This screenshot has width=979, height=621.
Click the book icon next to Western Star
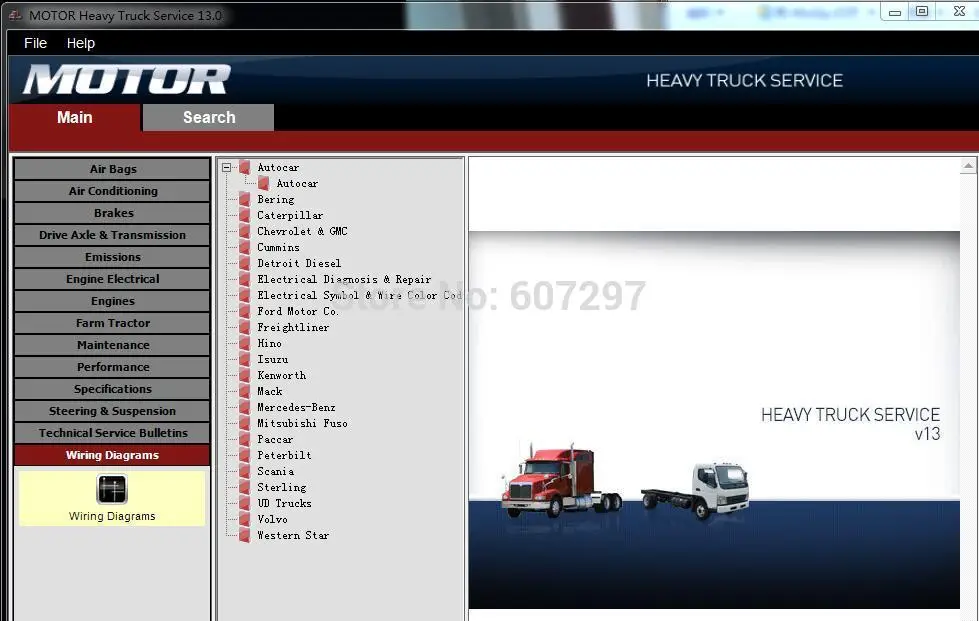(245, 535)
